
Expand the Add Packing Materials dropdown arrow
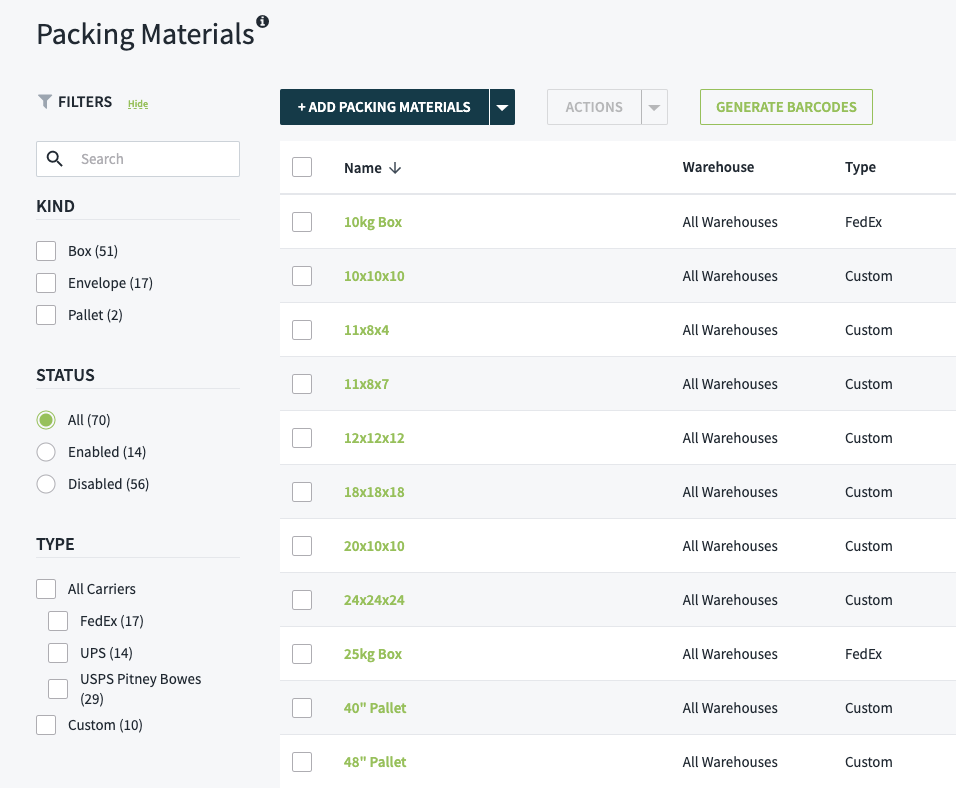pyautogui.click(x=503, y=107)
